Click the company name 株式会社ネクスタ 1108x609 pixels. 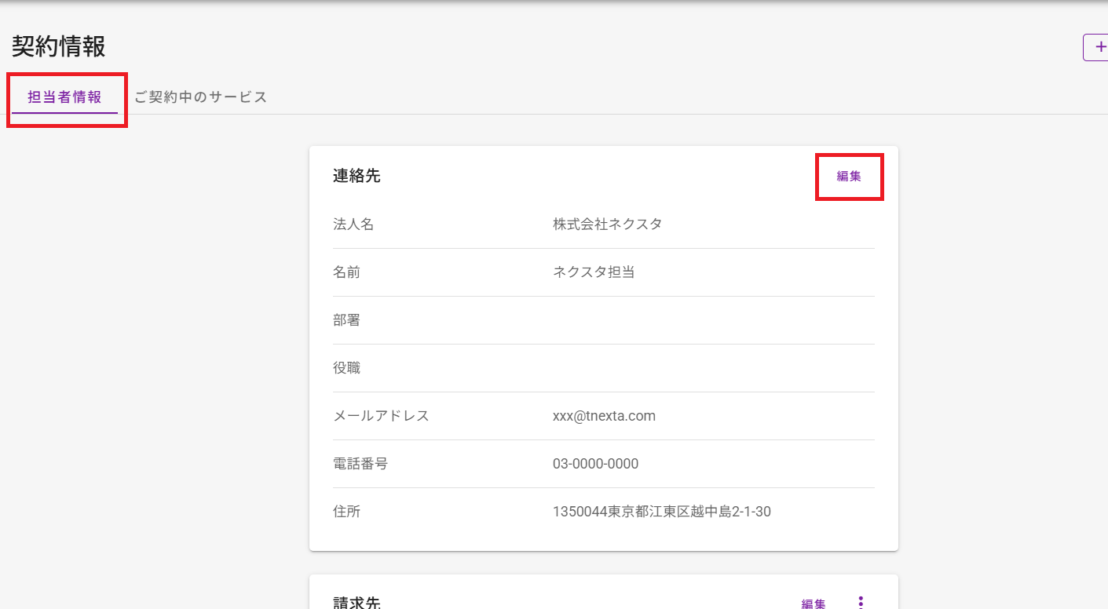click(607, 224)
